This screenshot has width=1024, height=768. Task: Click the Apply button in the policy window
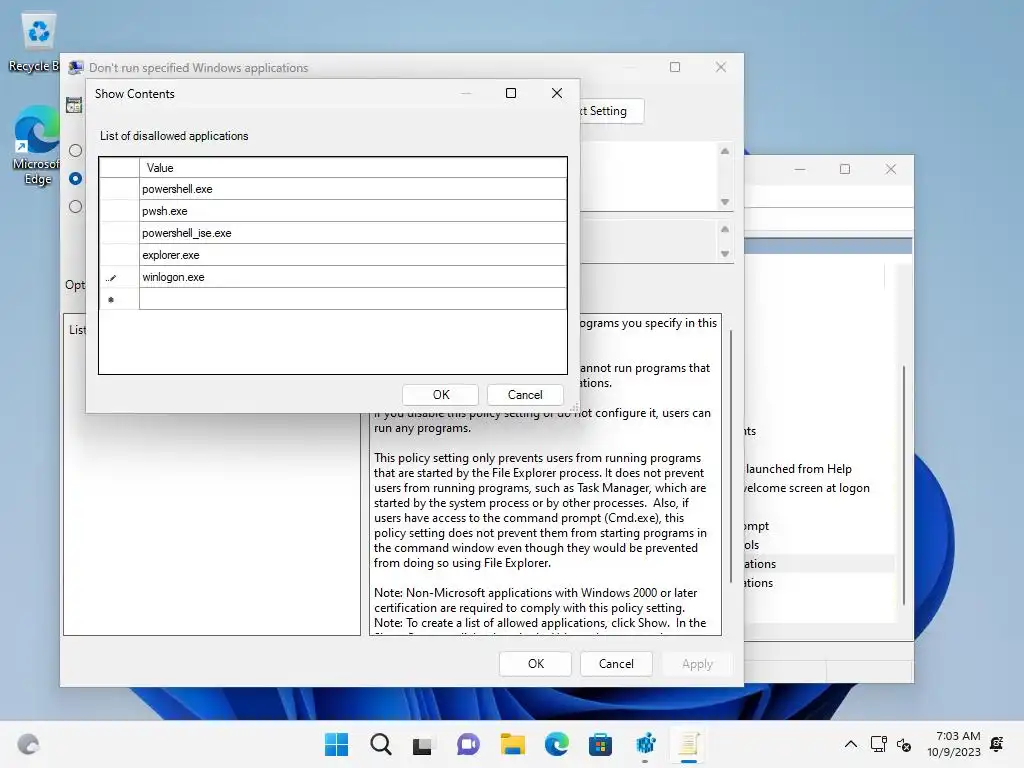(697, 664)
